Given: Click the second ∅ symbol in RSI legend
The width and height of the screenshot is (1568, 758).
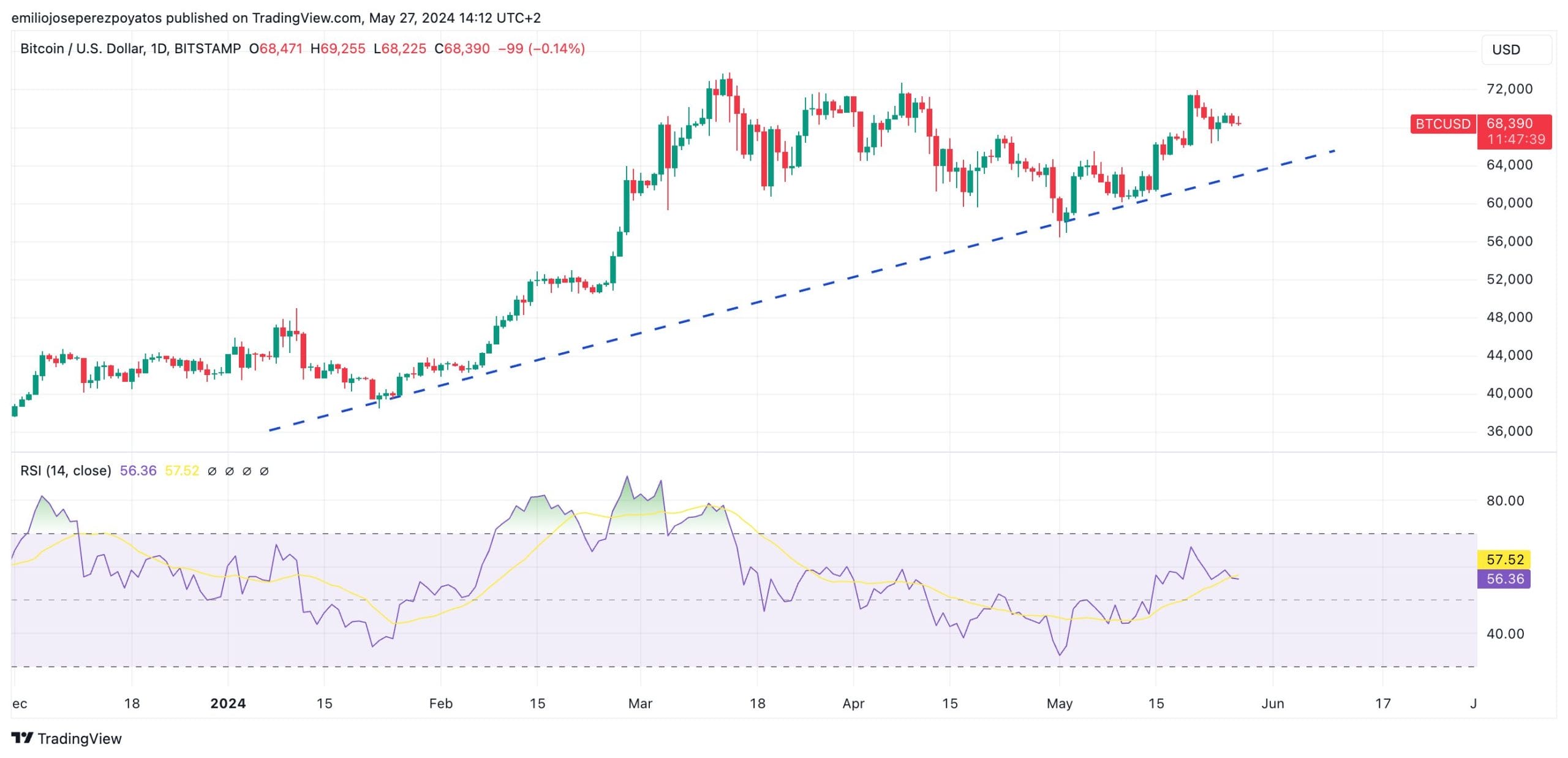Looking at the screenshot, I should pyautogui.click(x=229, y=471).
